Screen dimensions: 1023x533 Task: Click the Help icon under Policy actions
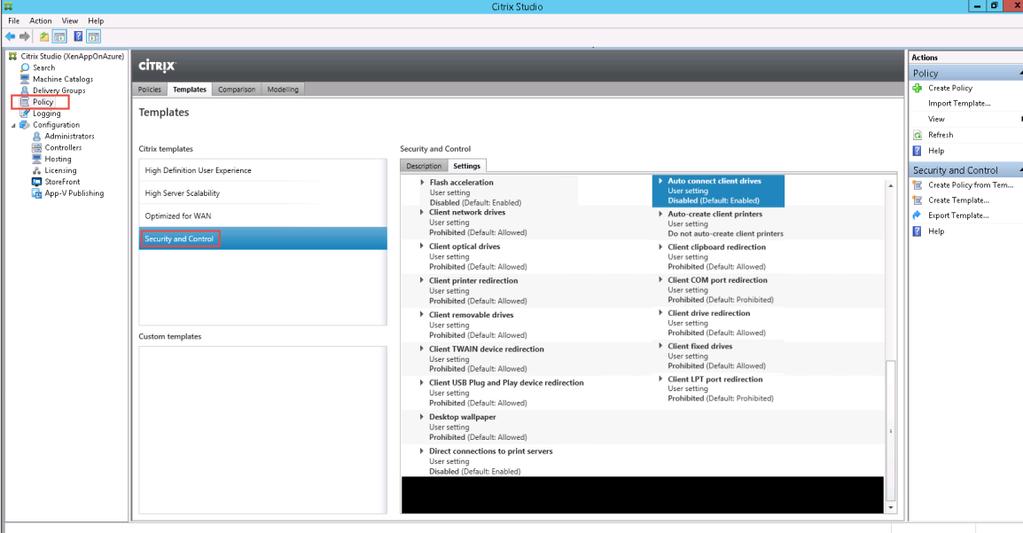click(917, 151)
